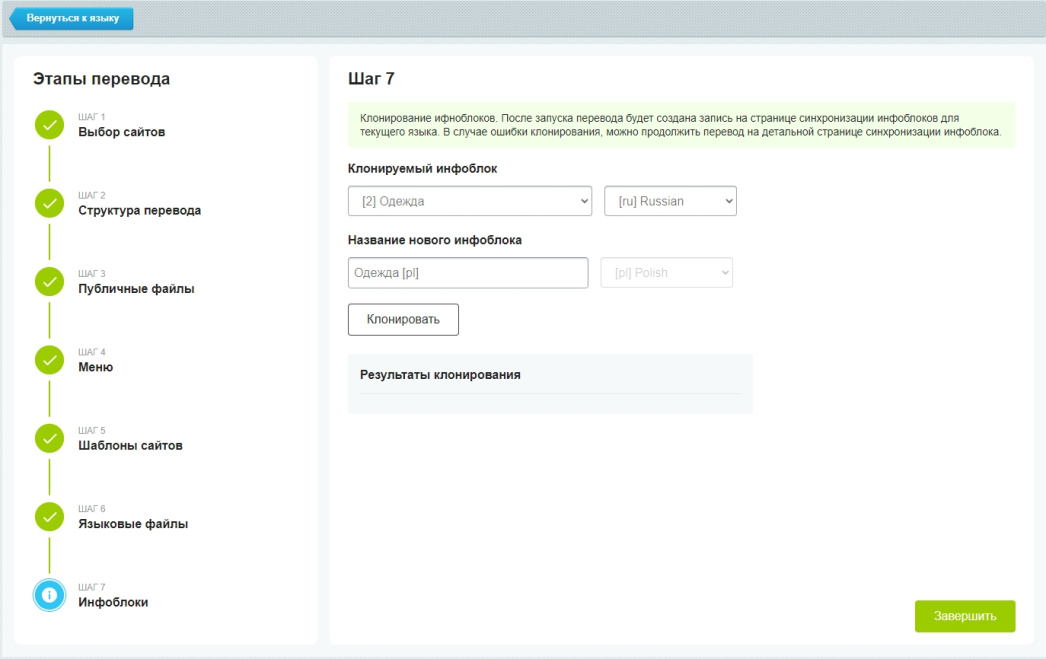The height and width of the screenshot is (659, 1046).
Task: Click the Результаты клонирования panel
Action: tap(550, 384)
